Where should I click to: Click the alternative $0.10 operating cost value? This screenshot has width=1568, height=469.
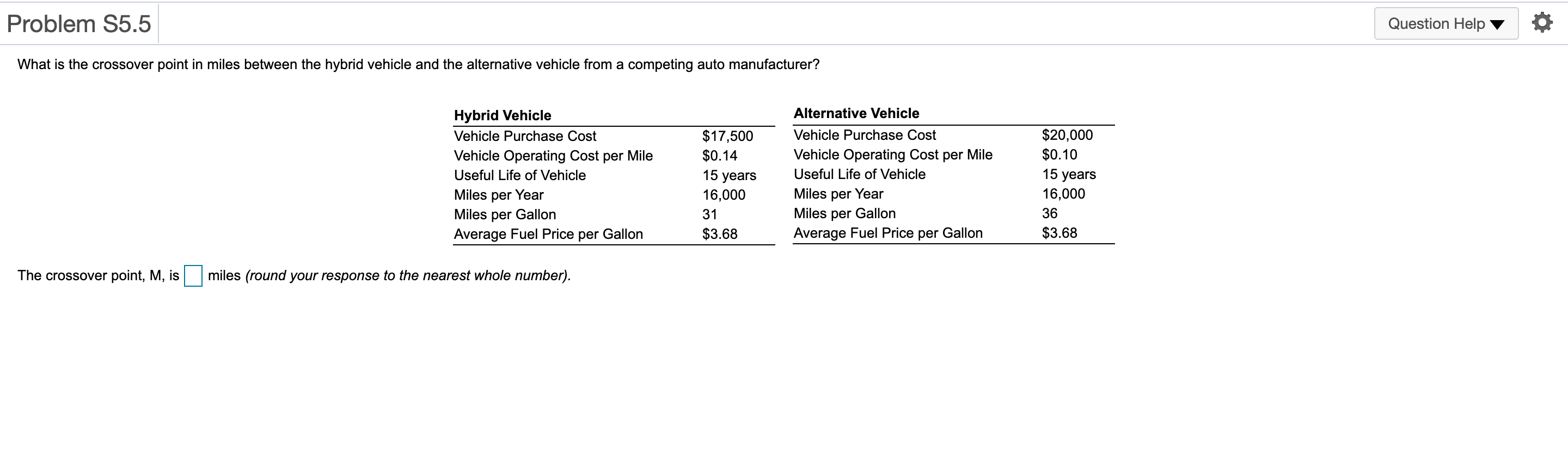click(x=1059, y=155)
